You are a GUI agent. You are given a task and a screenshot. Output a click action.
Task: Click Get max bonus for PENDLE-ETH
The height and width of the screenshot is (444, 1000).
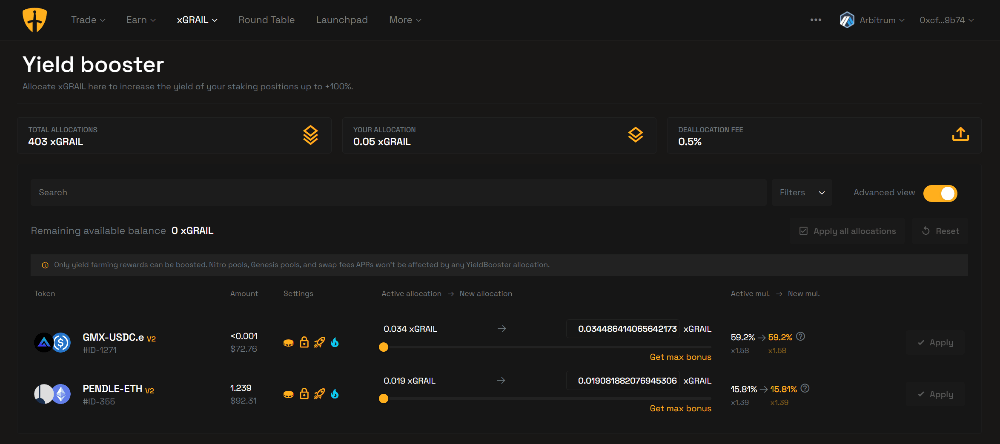[x=680, y=408]
